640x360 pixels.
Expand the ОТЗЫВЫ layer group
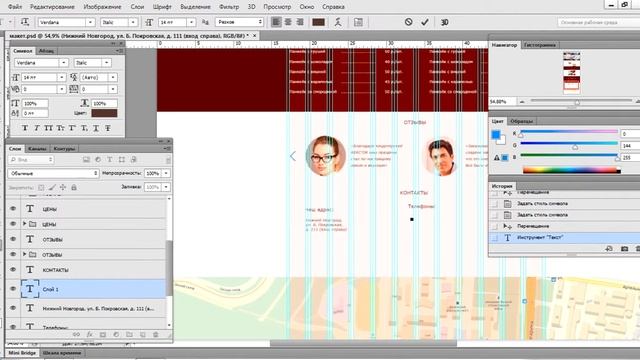[x=24, y=254]
